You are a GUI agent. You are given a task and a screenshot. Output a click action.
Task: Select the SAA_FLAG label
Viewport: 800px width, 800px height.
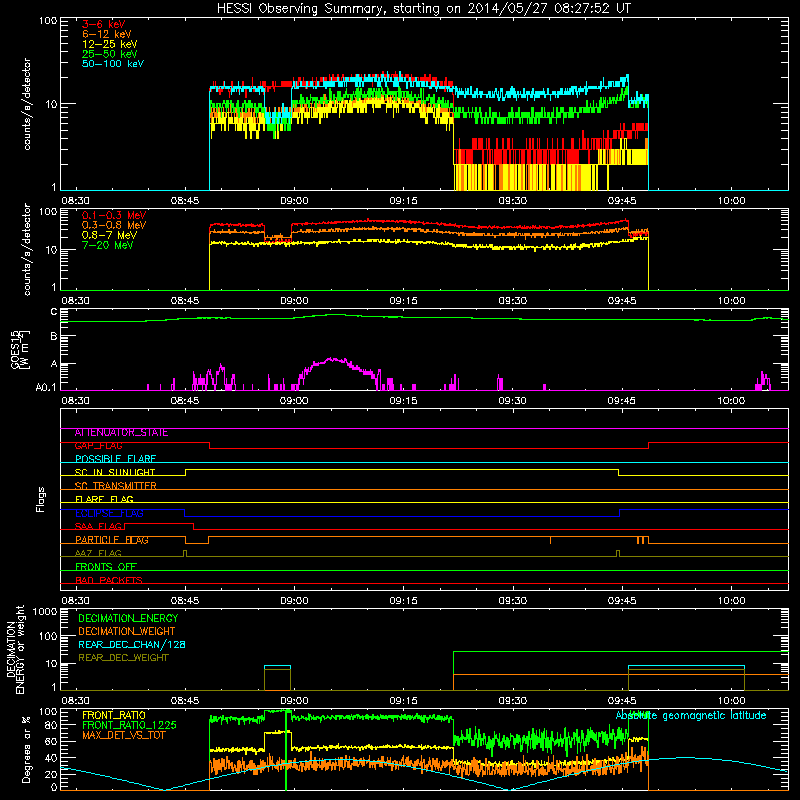coord(98,527)
